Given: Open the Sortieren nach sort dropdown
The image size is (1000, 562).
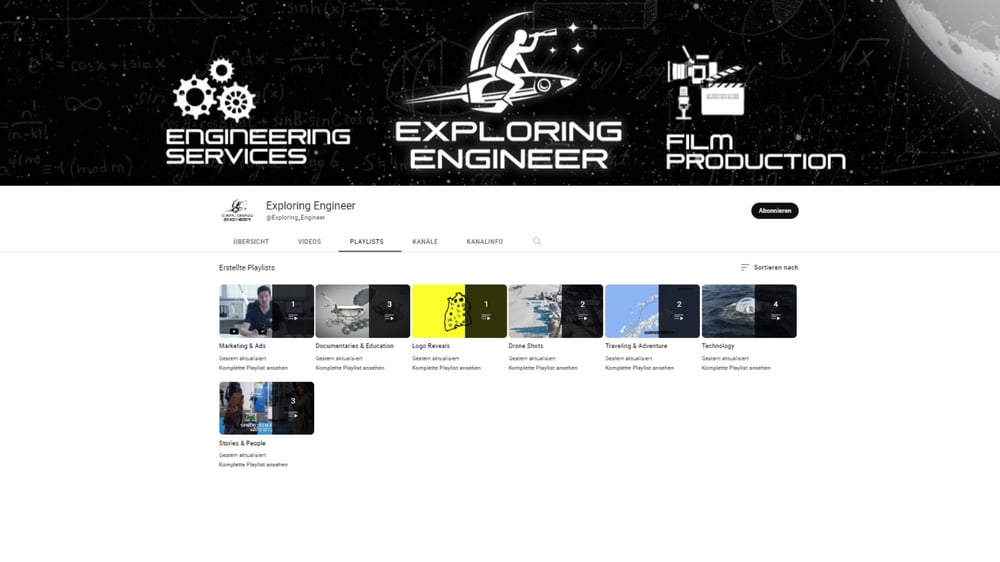Looking at the screenshot, I should [769, 267].
